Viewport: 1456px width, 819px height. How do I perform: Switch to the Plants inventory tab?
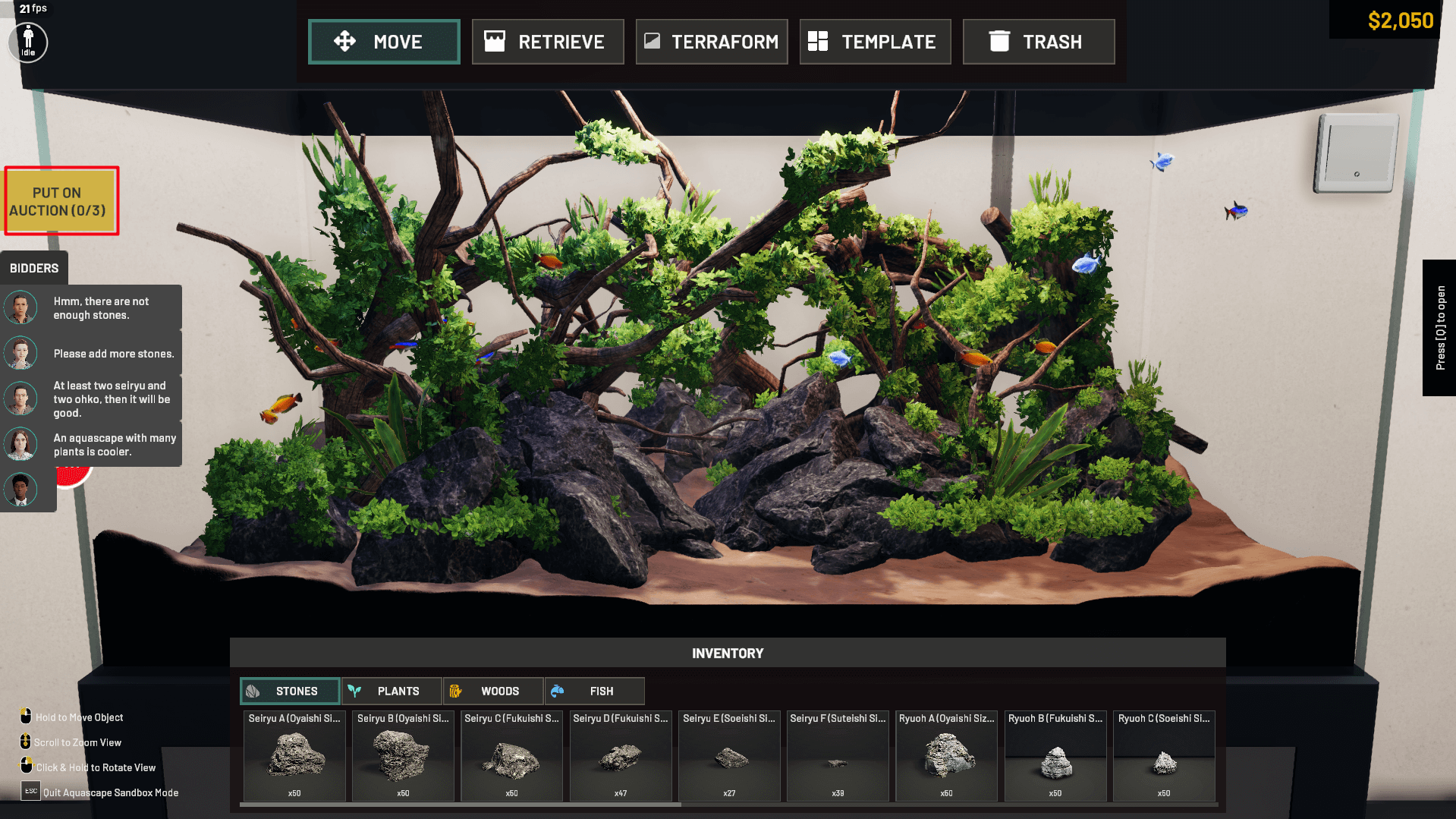[x=392, y=691]
